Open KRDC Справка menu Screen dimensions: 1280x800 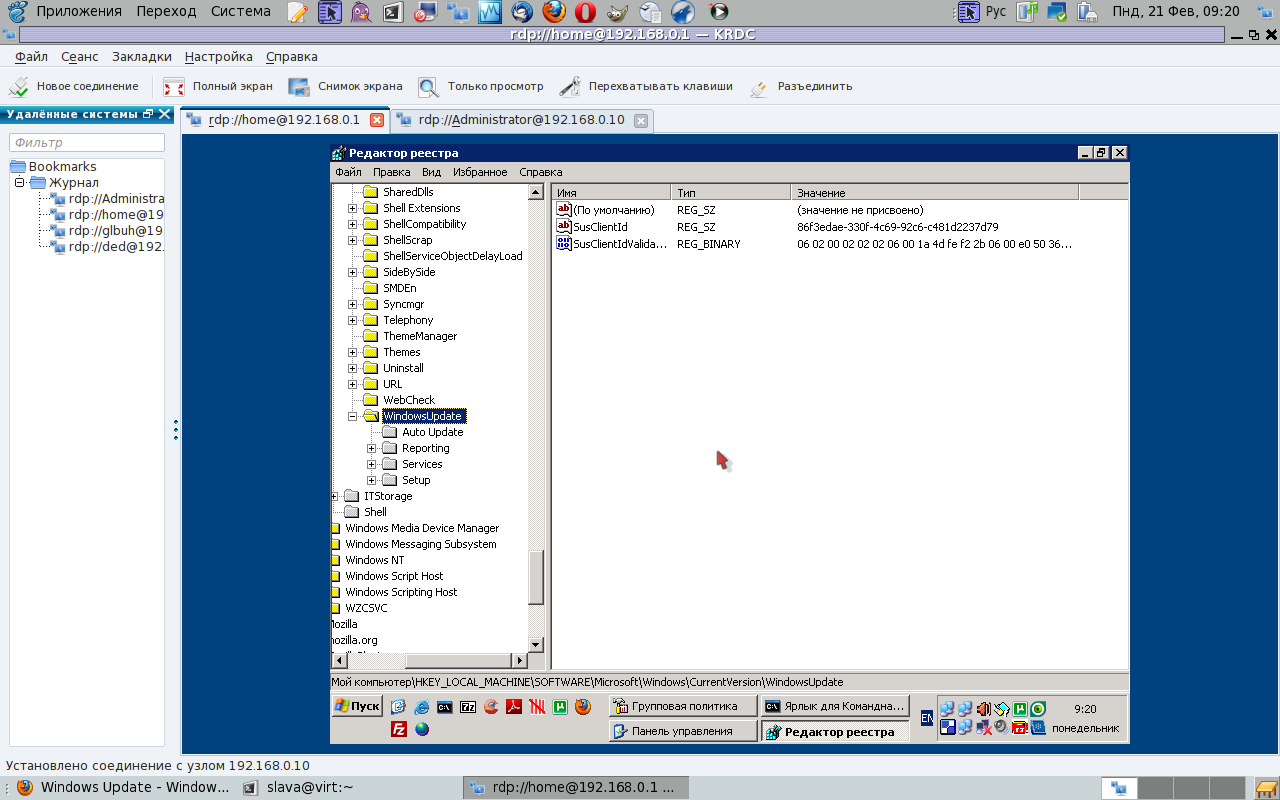[292, 57]
